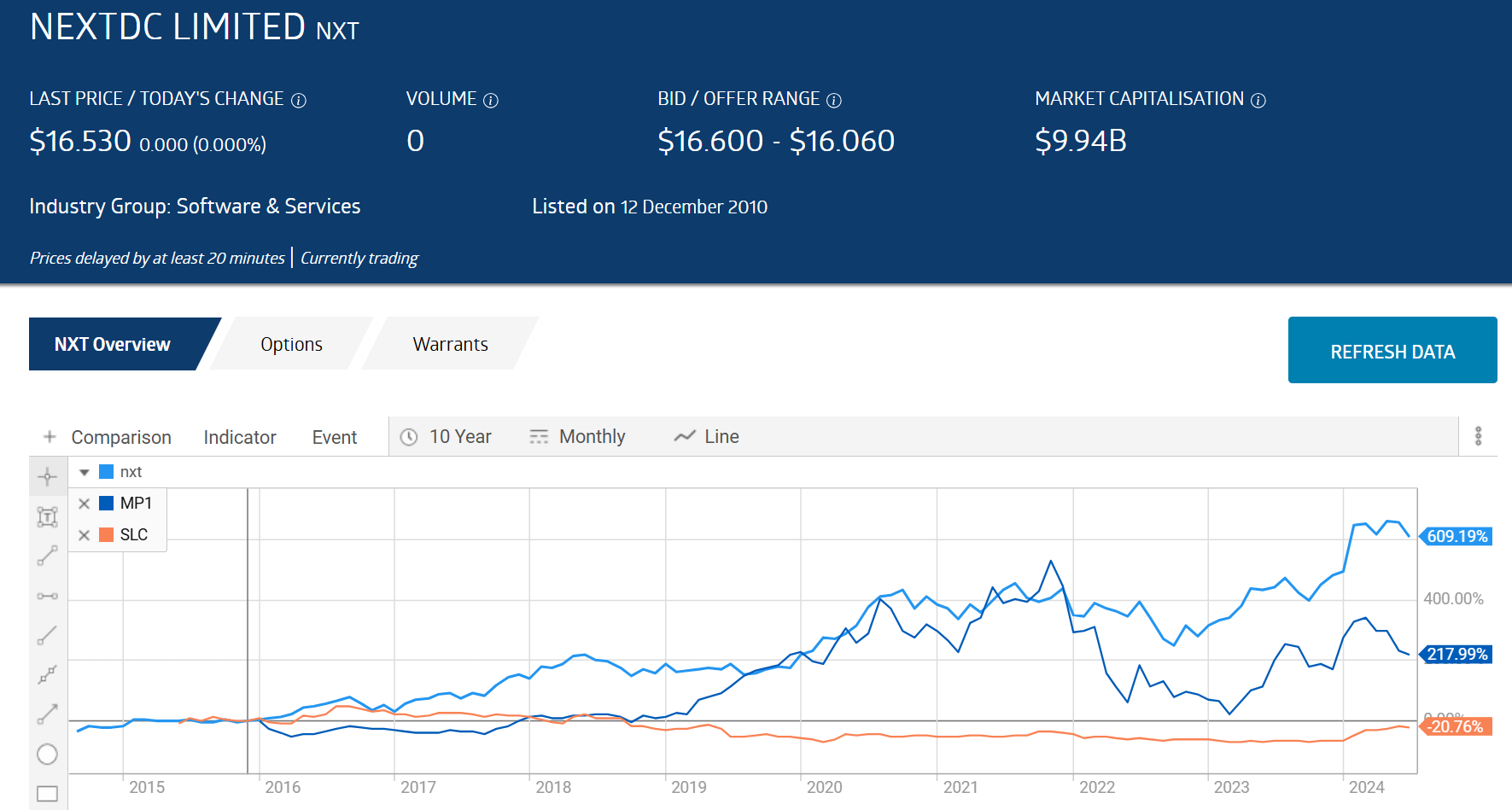Viewport: 1512px width, 810px height.
Task: Open the Indicator menu
Action: point(240,438)
